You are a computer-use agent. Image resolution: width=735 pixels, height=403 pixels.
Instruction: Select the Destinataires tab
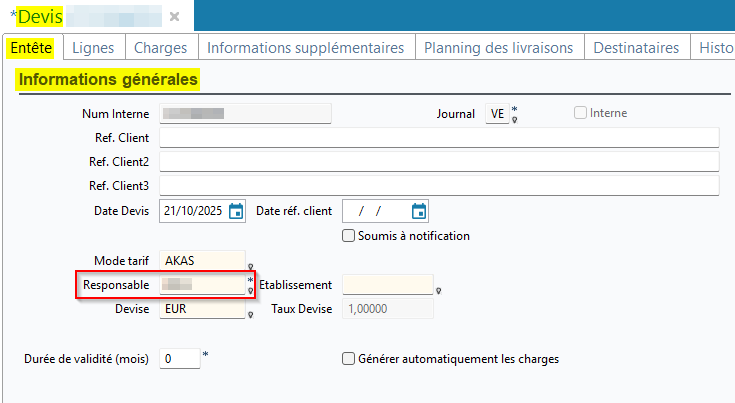[636, 47]
